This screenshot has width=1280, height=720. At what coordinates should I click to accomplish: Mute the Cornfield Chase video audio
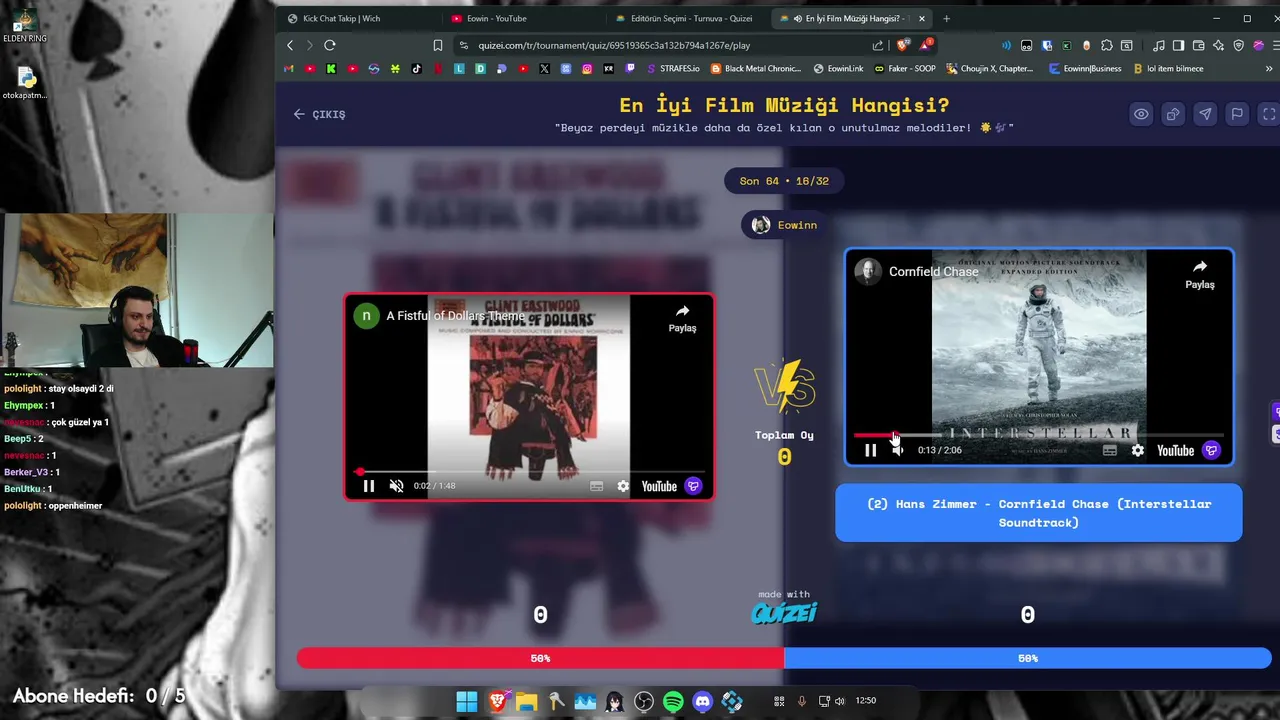point(898,451)
